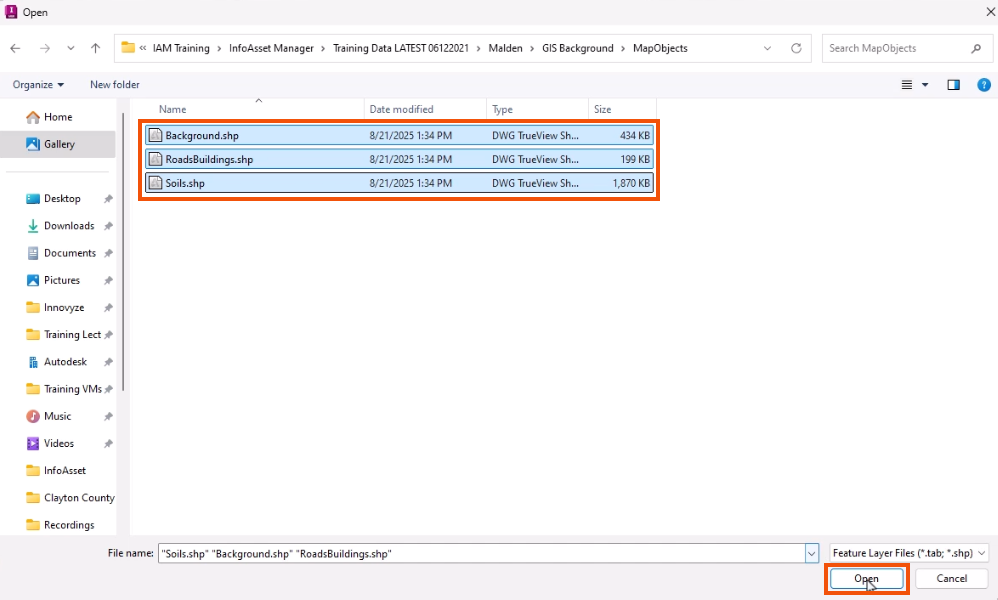Go up to the parent folder
The width and height of the screenshot is (998, 600).
[95, 47]
